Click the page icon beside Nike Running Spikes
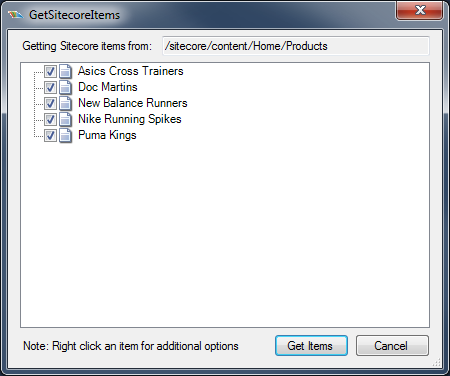This screenshot has height=376, width=450. 65,119
